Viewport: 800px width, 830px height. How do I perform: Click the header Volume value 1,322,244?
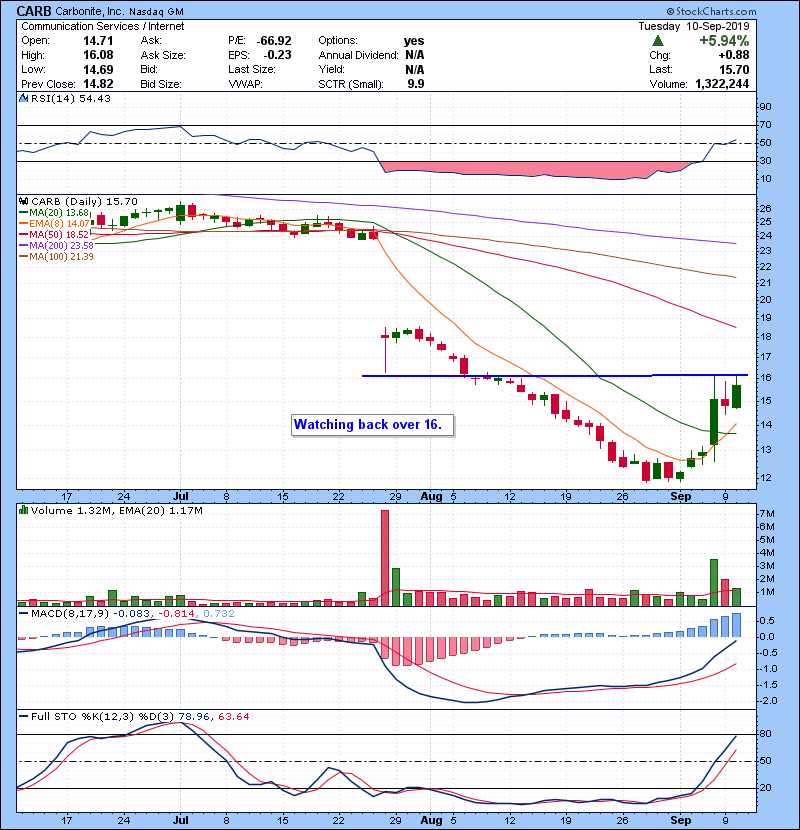coord(722,84)
